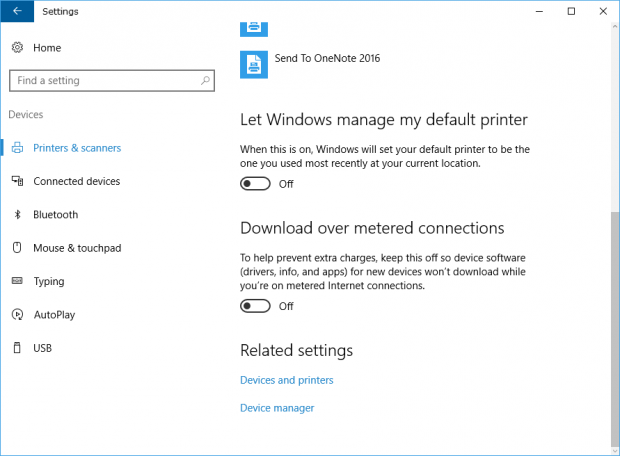The image size is (620, 456).
Task: Click the Printers & scanners printer icon
Action: (17, 148)
